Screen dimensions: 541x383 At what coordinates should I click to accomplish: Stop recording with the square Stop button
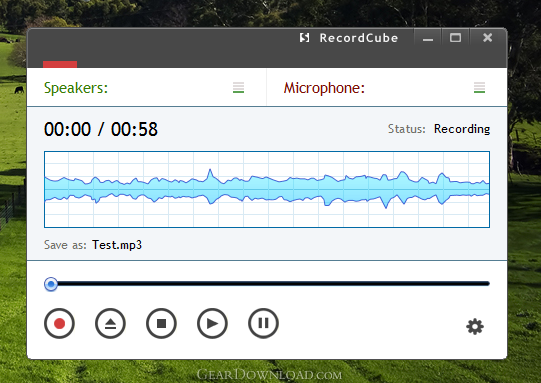(161, 323)
